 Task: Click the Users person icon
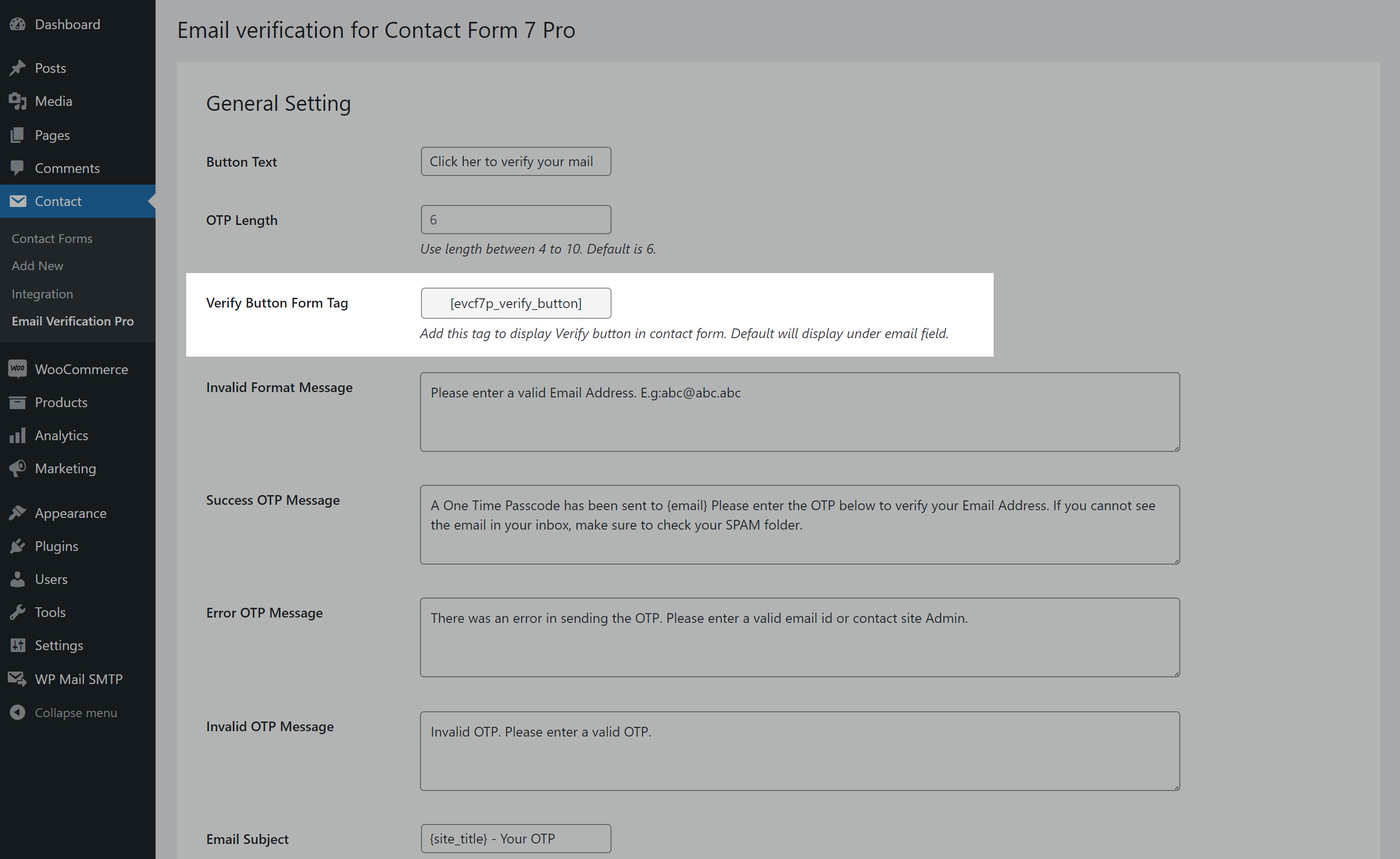pyautogui.click(x=17, y=579)
